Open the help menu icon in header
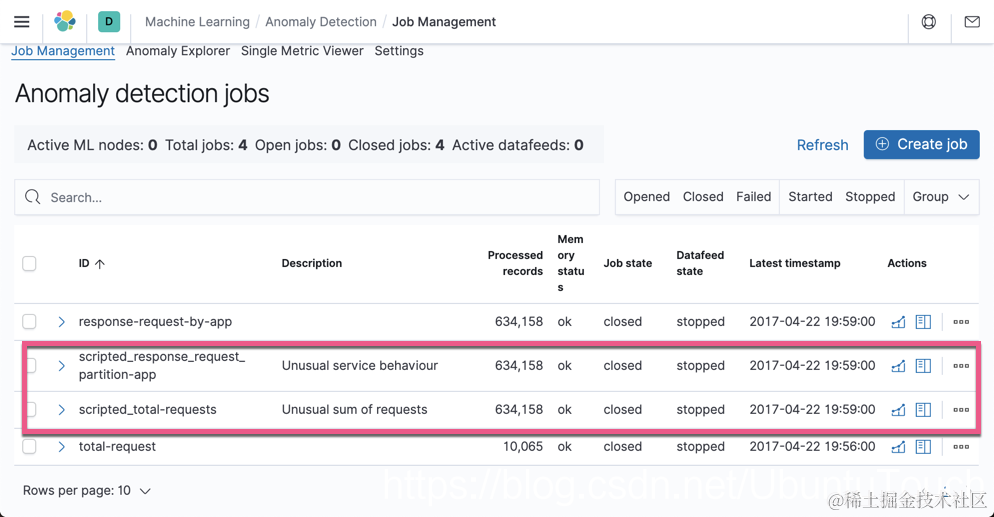 pyautogui.click(x=929, y=21)
